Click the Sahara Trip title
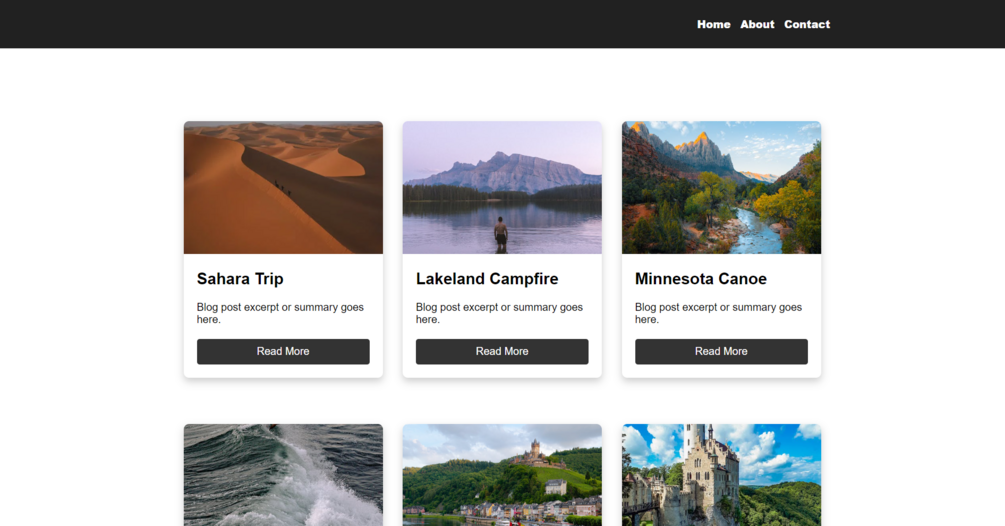This screenshot has height=526, width=1005. pos(240,279)
